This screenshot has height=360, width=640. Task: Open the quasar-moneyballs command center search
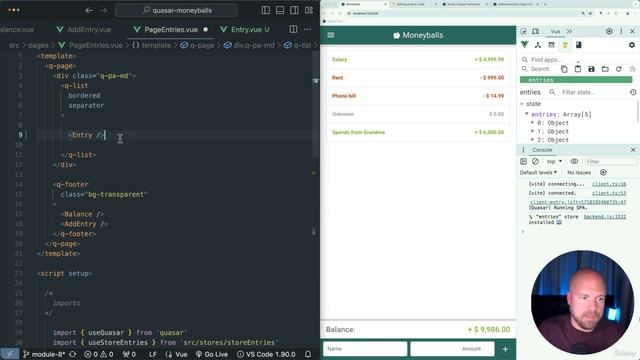[x=176, y=10]
